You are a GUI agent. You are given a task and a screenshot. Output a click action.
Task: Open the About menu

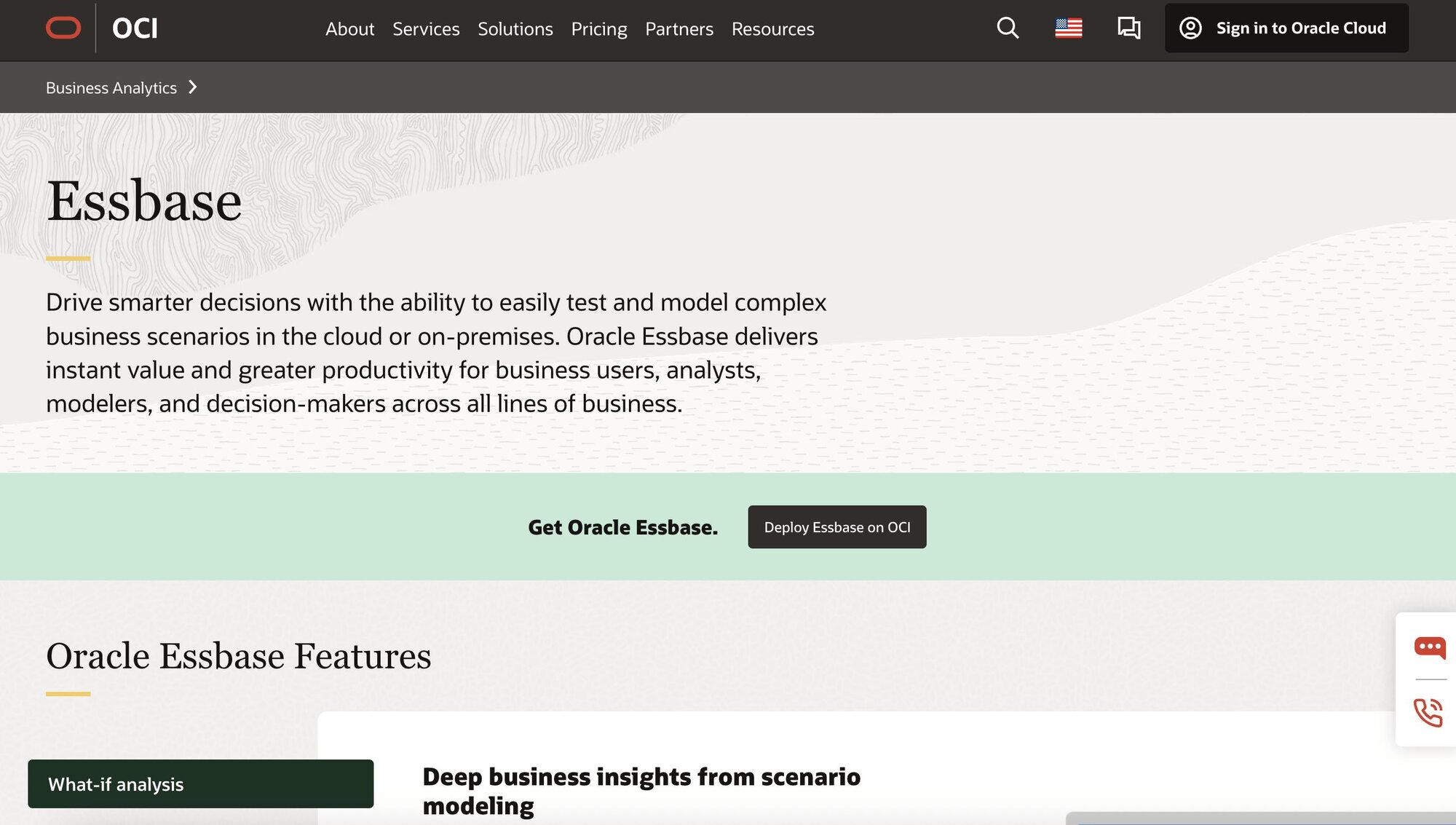pyautogui.click(x=349, y=28)
